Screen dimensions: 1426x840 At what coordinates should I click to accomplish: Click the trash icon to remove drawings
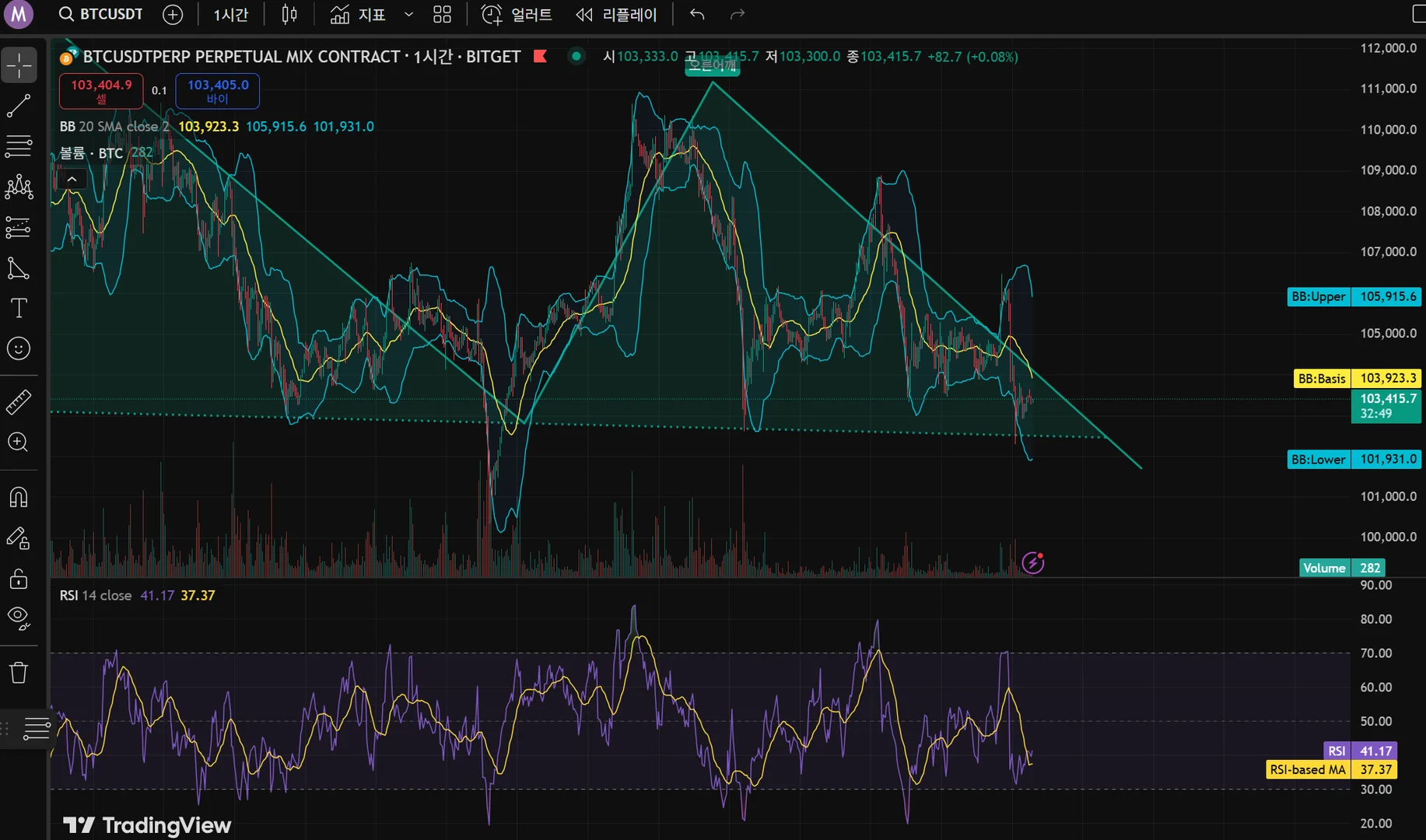[x=19, y=673]
